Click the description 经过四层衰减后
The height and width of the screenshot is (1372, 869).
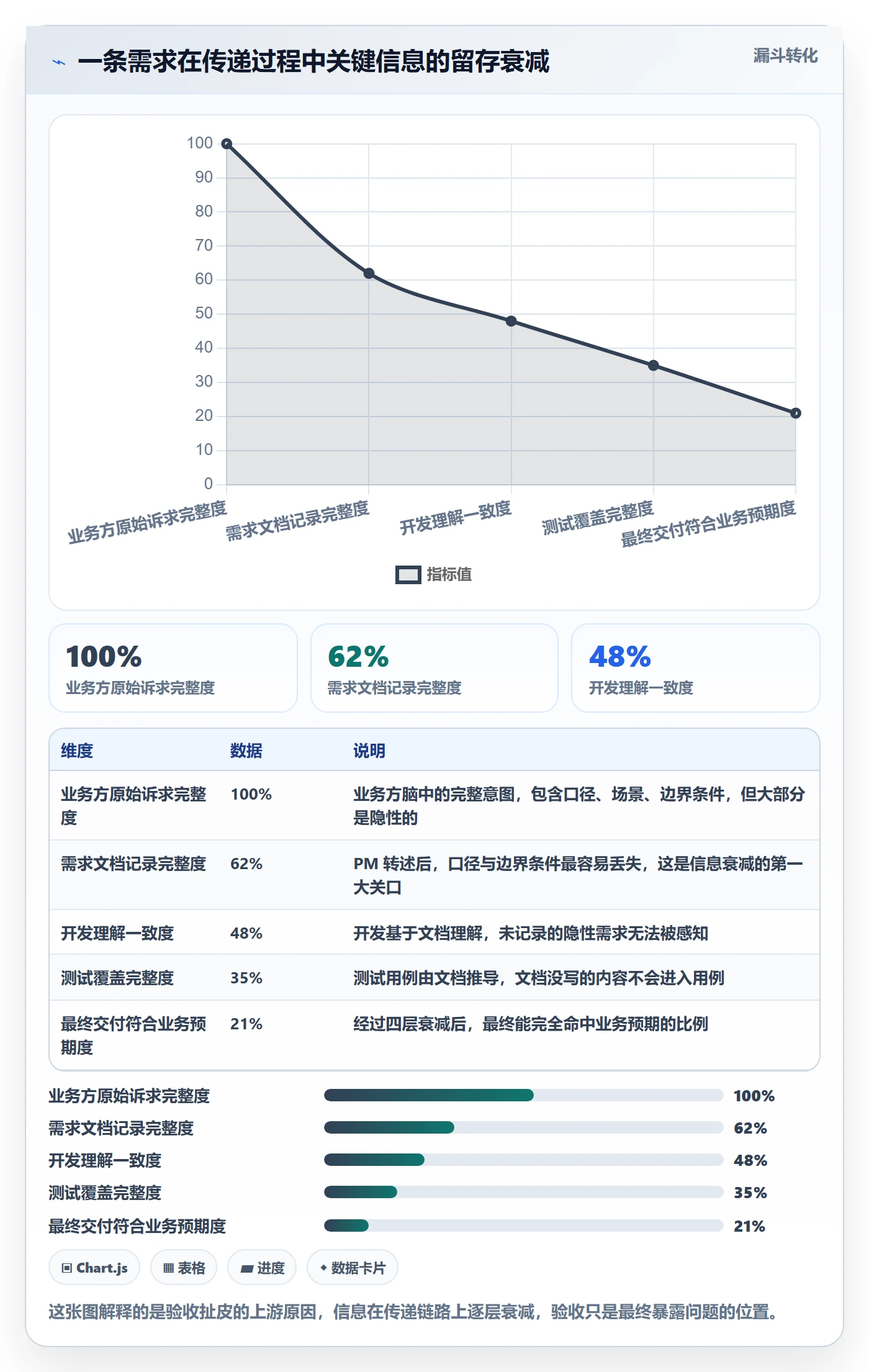[x=531, y=1024]
